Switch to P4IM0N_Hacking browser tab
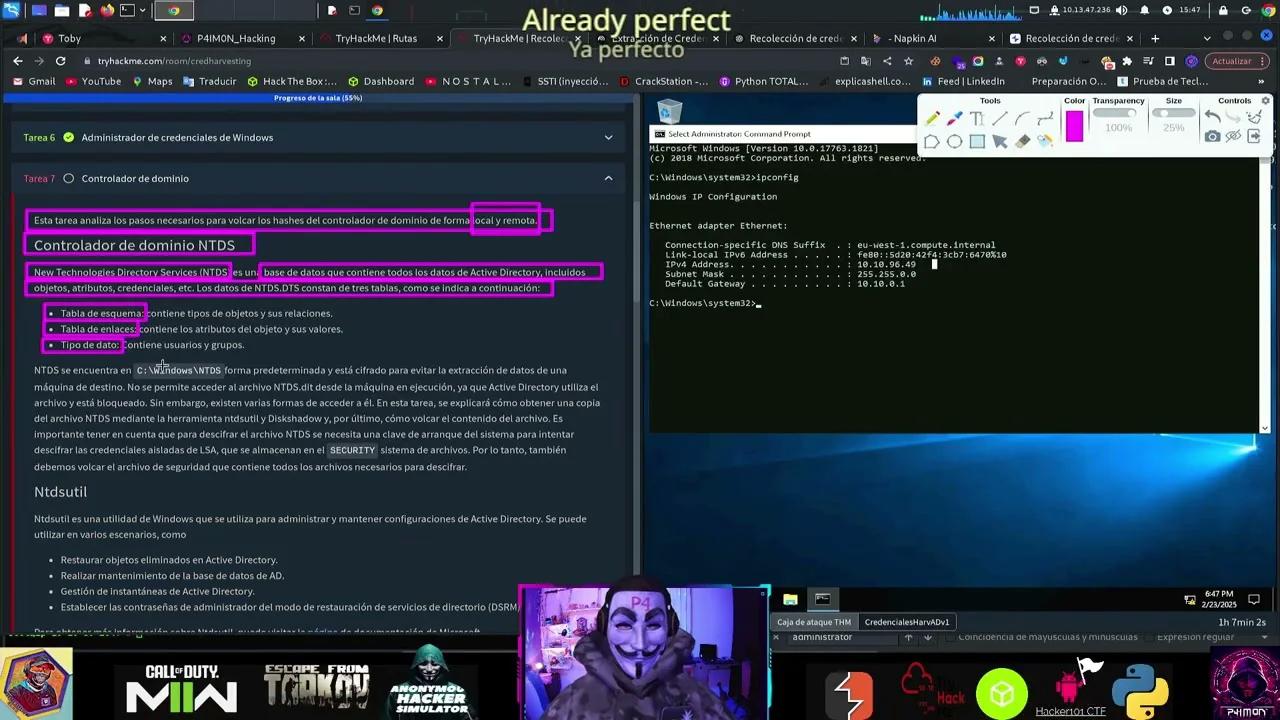 click(x=236, y=39)
